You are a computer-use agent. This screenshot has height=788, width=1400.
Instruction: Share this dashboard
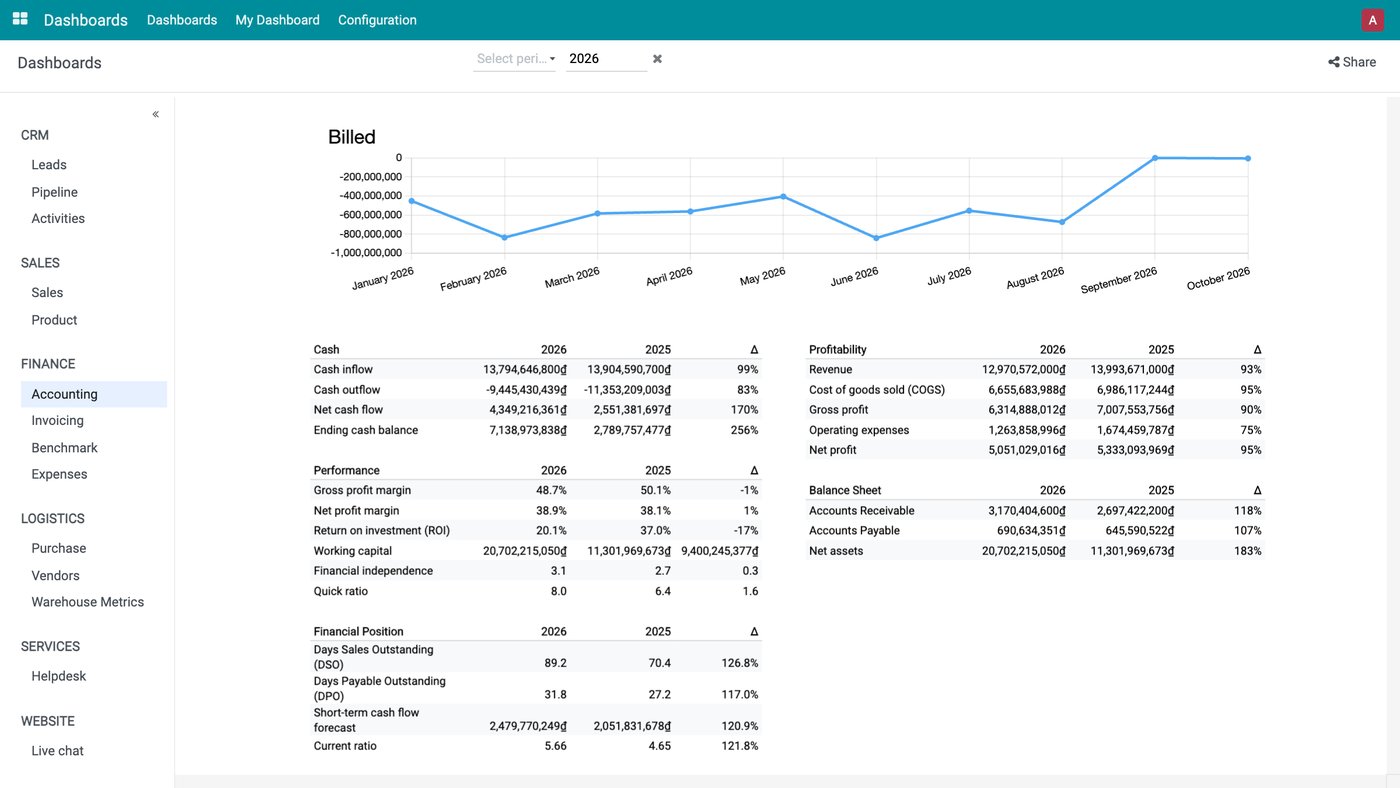[x=1352, y=62]
